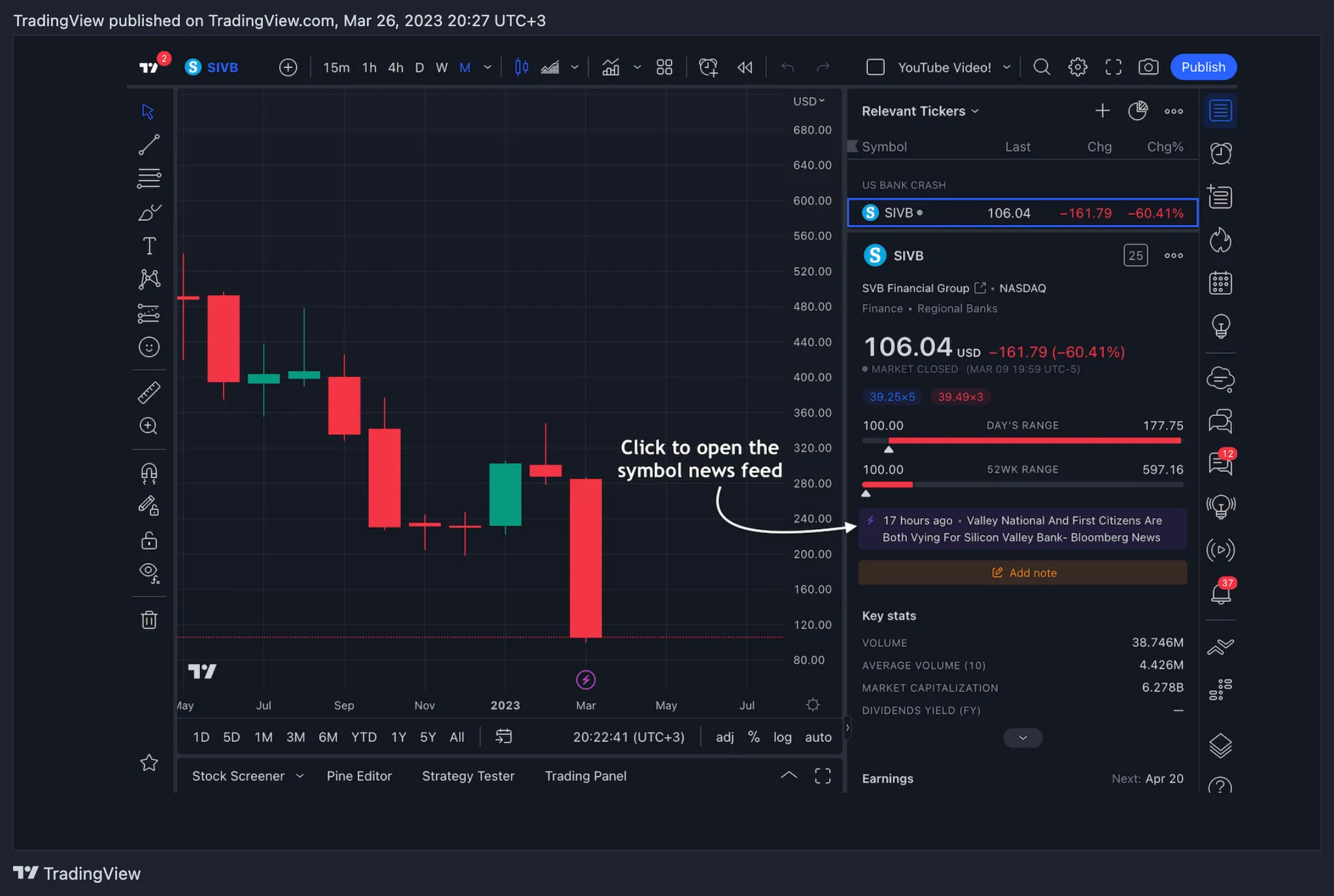Open the layout grid selector
This screenshot has height=896, width=1334.
(664, 67)
